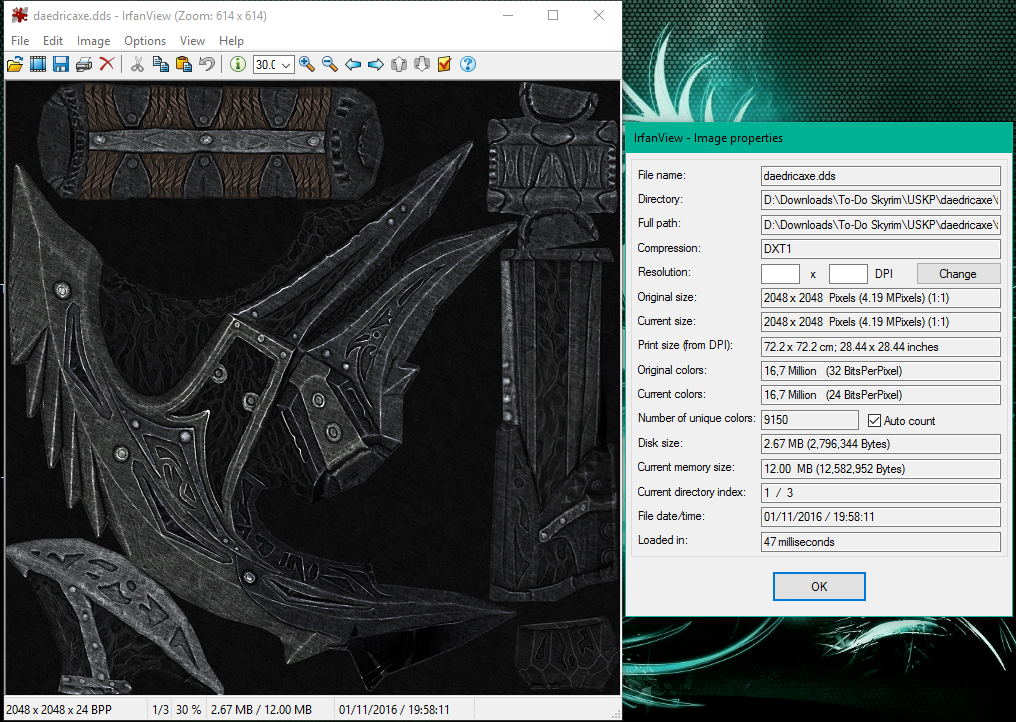Click the first Resolution DPI input field
The width and height of the screenshot is (1016, 722).
pyautogui.click(x=780, y=274)
